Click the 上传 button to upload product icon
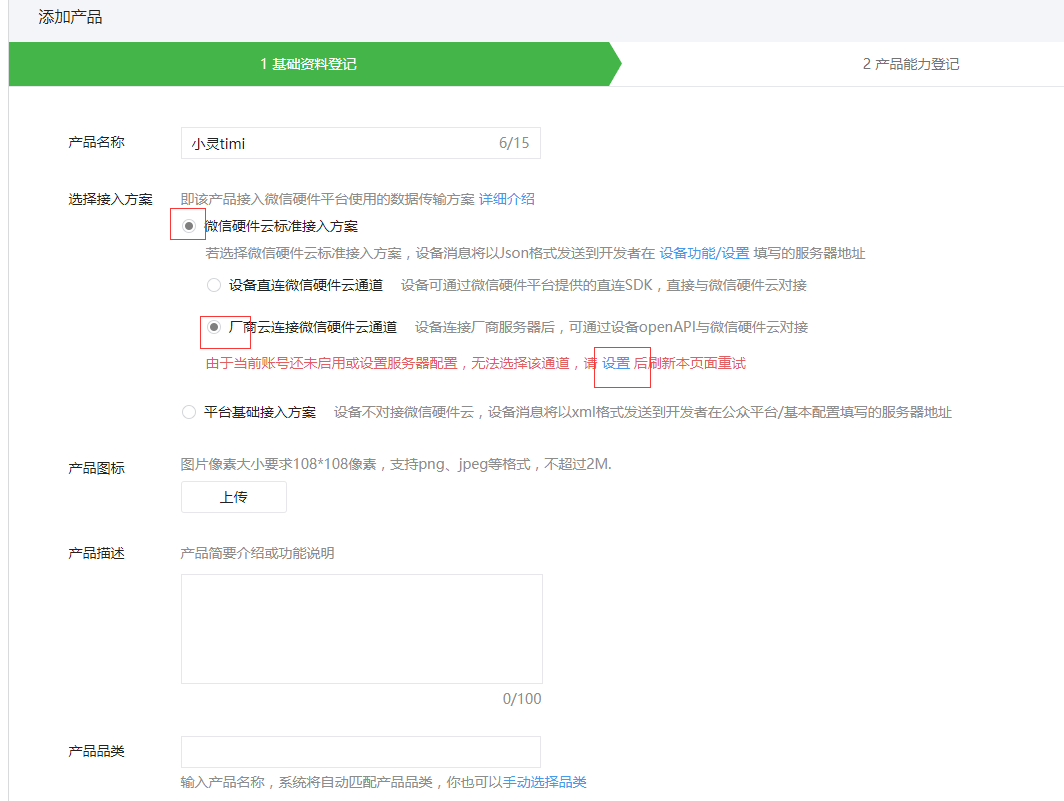Screen dimensions: 1064x801 [233, 496]
